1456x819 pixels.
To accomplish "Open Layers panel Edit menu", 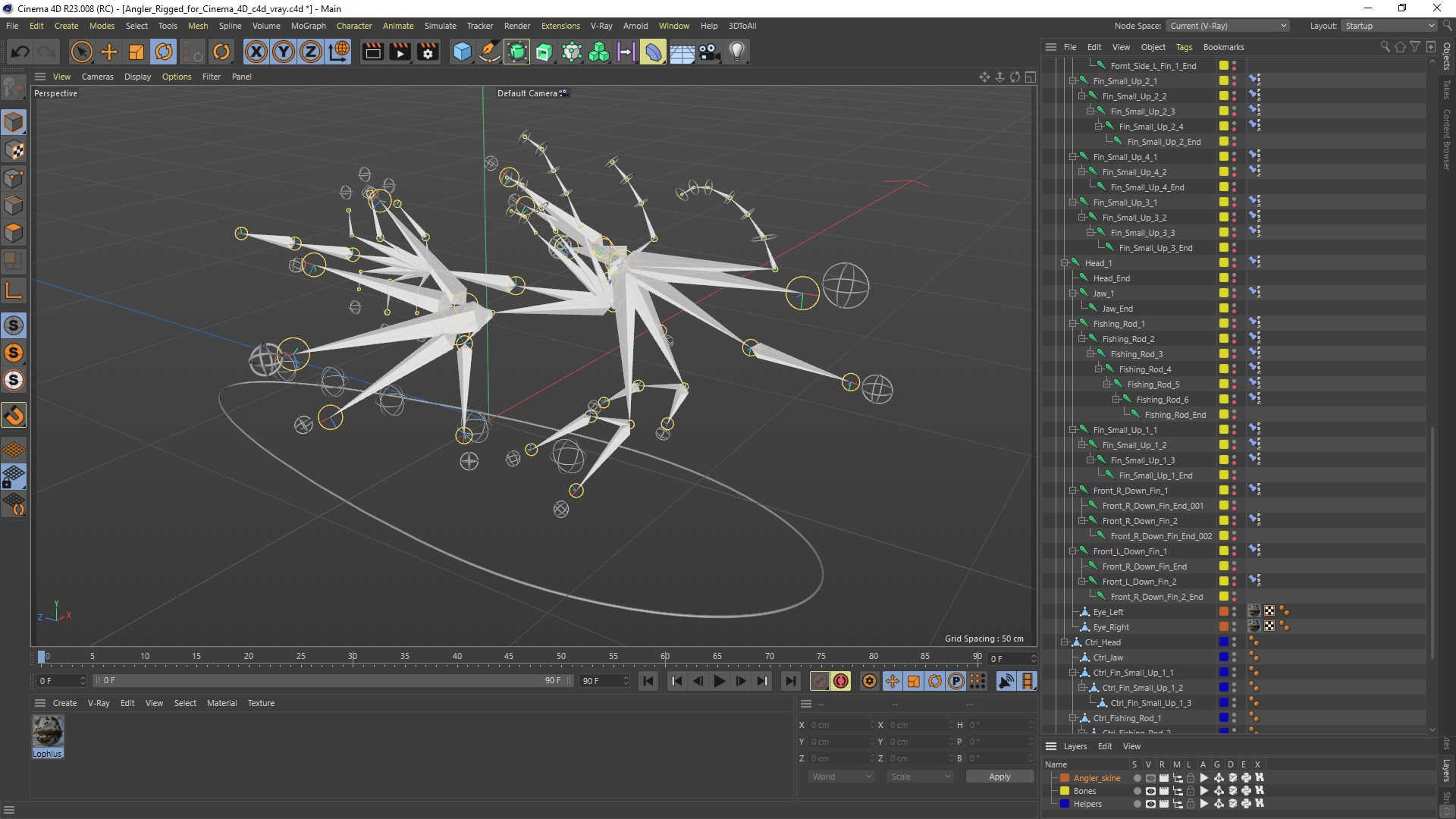I will coord(1105,746).
